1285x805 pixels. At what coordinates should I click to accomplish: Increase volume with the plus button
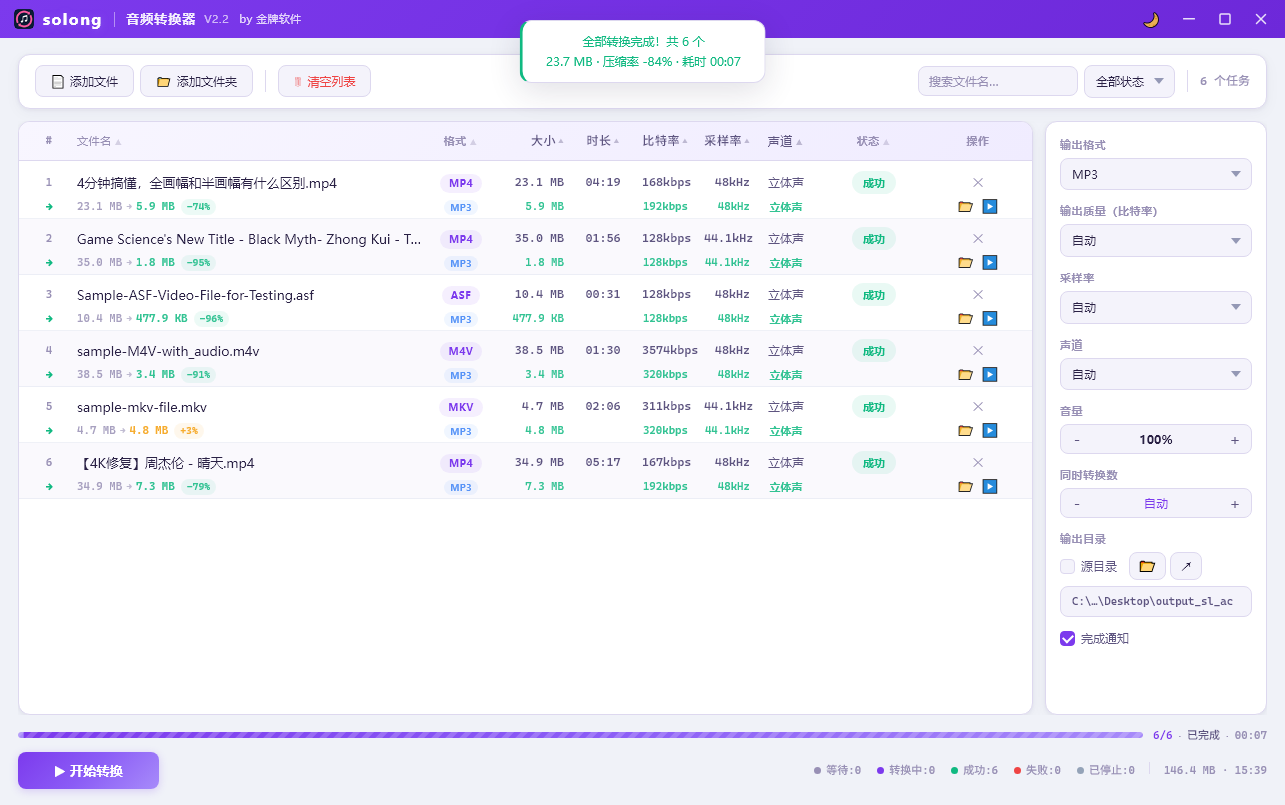click(x=1234, y=440)
